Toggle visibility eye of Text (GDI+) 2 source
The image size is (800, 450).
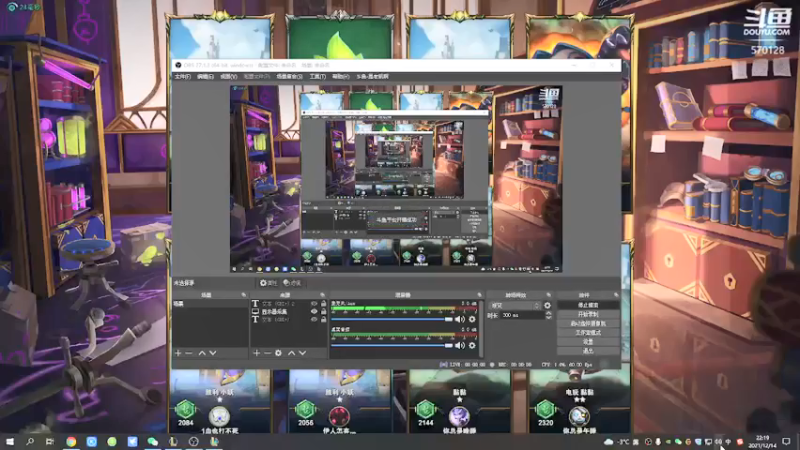pyautogui.click(x=314, y=304)
